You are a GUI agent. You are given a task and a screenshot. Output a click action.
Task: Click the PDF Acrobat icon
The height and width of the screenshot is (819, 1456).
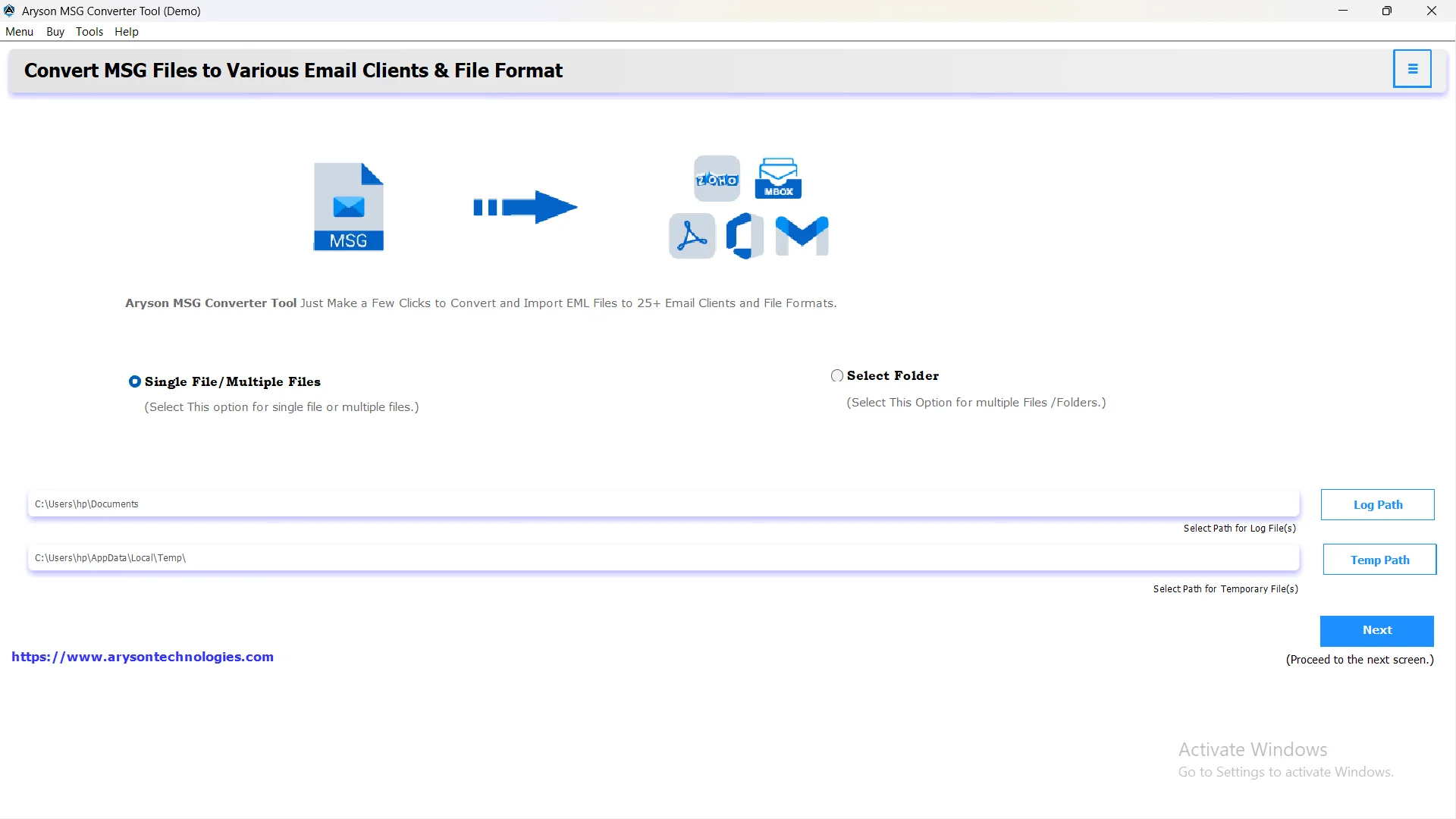tap(692, 236)
